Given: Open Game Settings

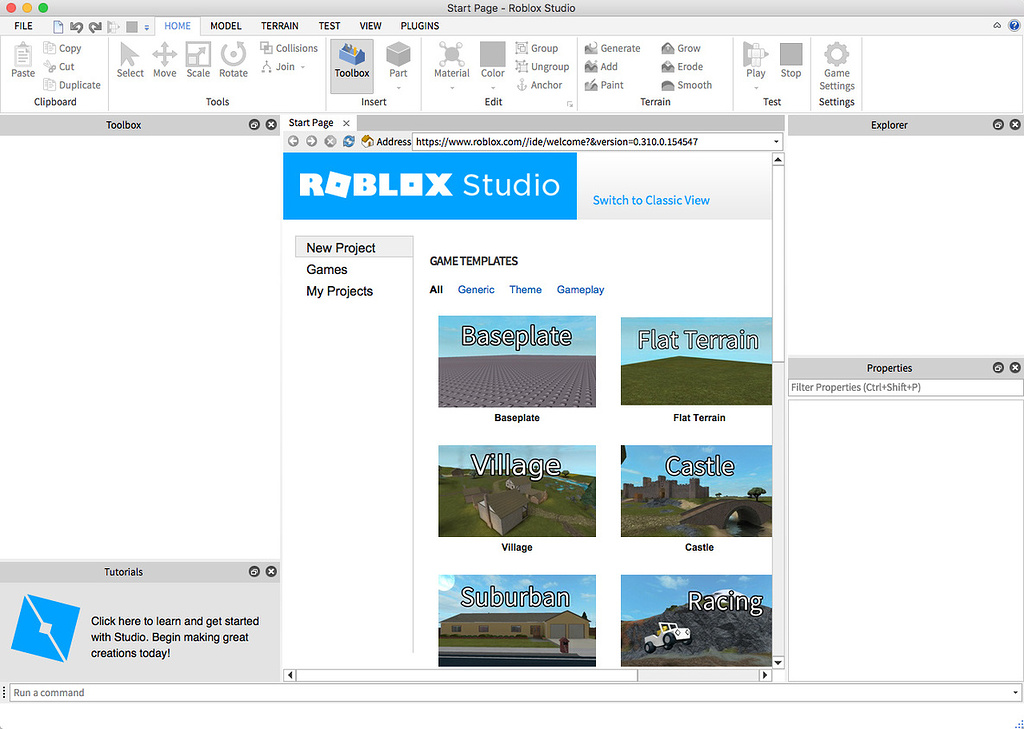Looking at the screenshot, I should point(836,60).
